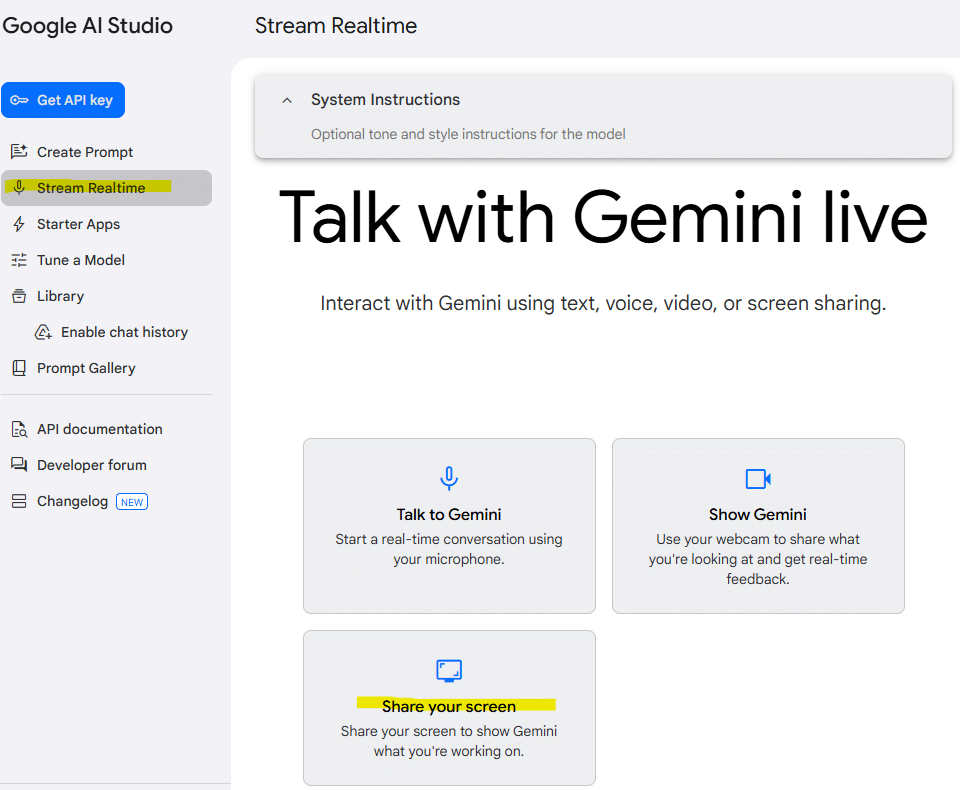Click the Changelog stack icon
This screenshot has height=790, width=960.
[19, 501]
